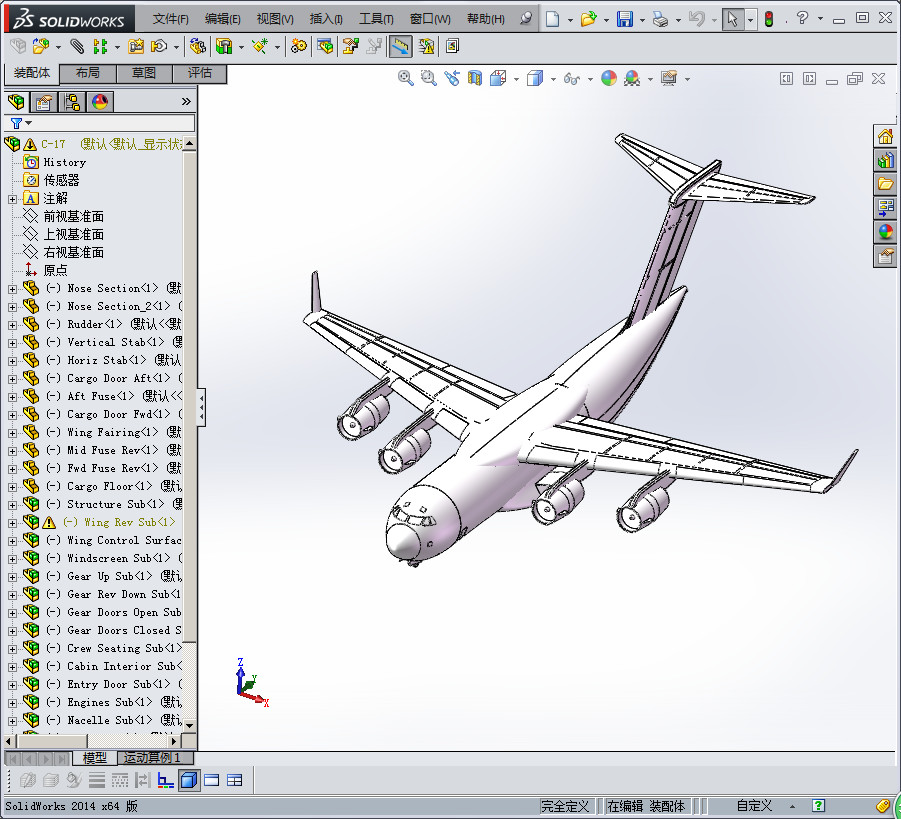Click the >> button atop the left panel
The height and width of the screenshot is (819, 901).
pos(186,101)
